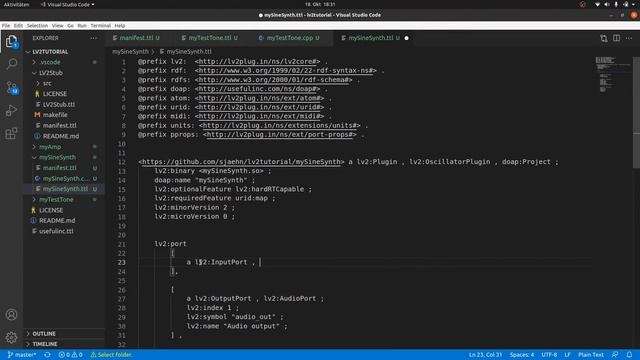Open the Accounts menu icon
The width and height of the screenshot is (640, 360).
point(11,315)
